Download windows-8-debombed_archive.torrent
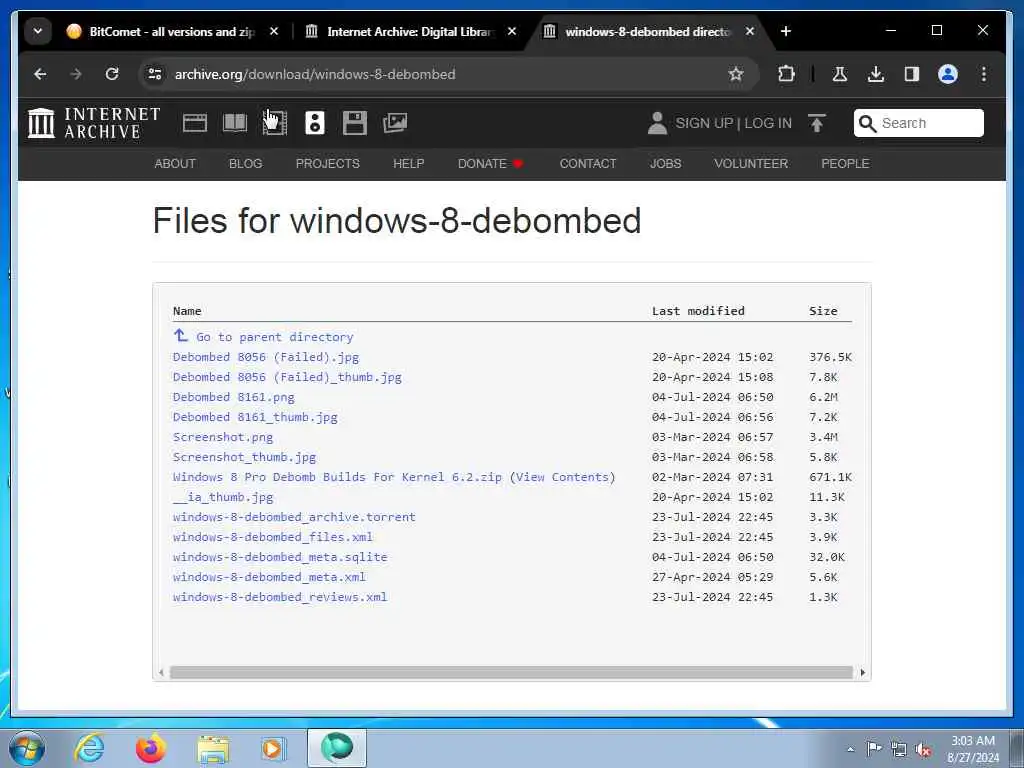Image resolution: width=1024 pixels, height=768 pixels. pyautogui.click(x=294, y=517)
